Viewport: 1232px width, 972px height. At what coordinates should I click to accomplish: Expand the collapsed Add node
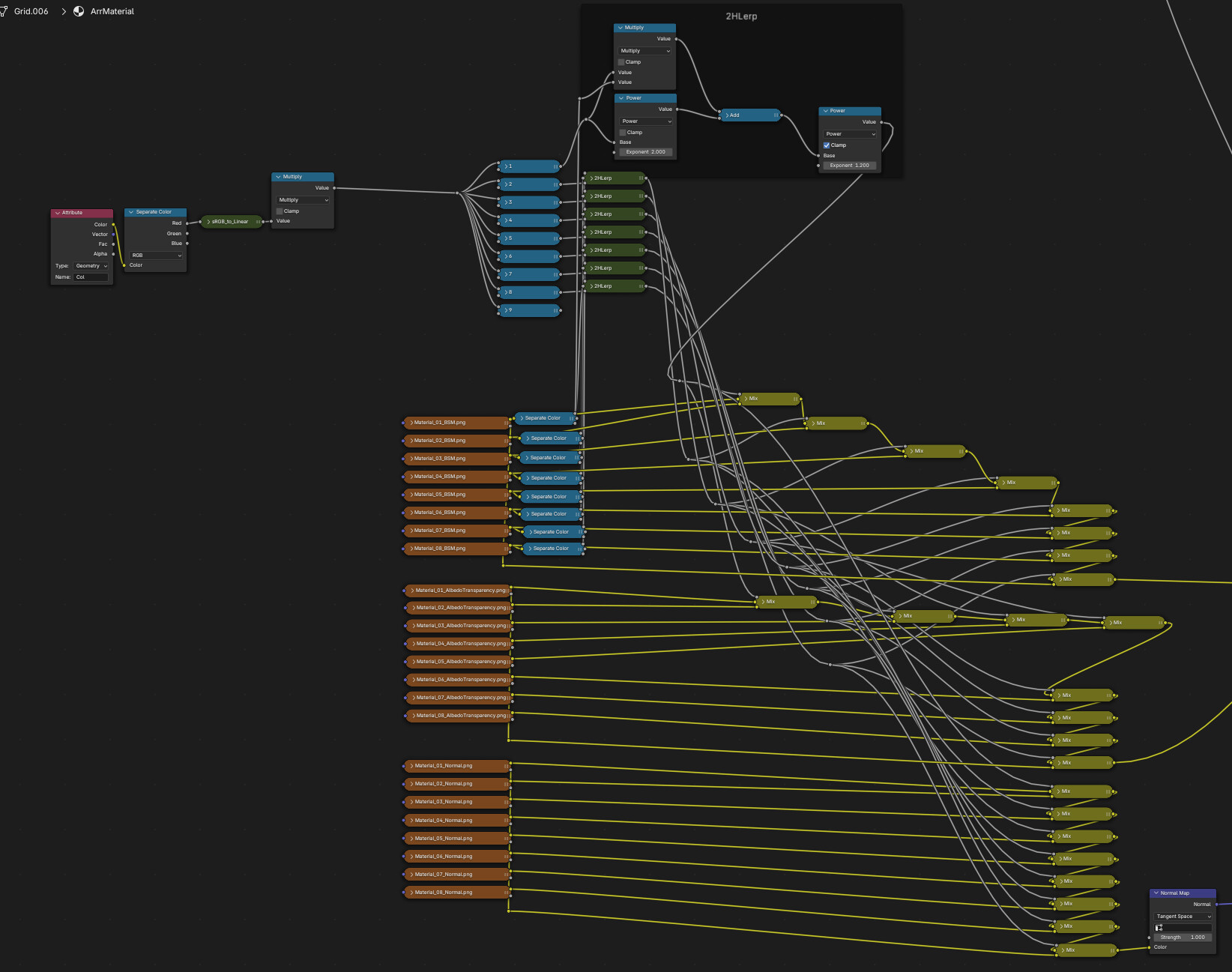click(x=727, y=115)
